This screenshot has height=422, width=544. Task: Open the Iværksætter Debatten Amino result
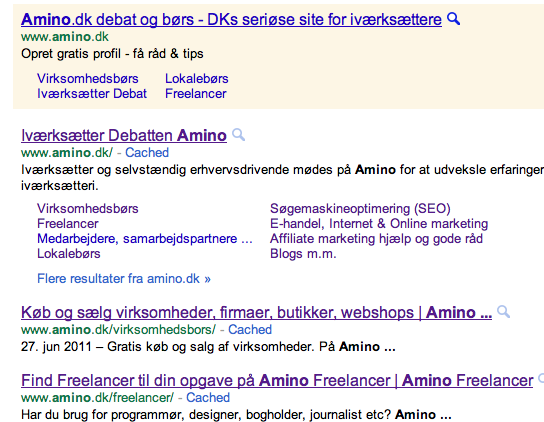pos(124,135)
